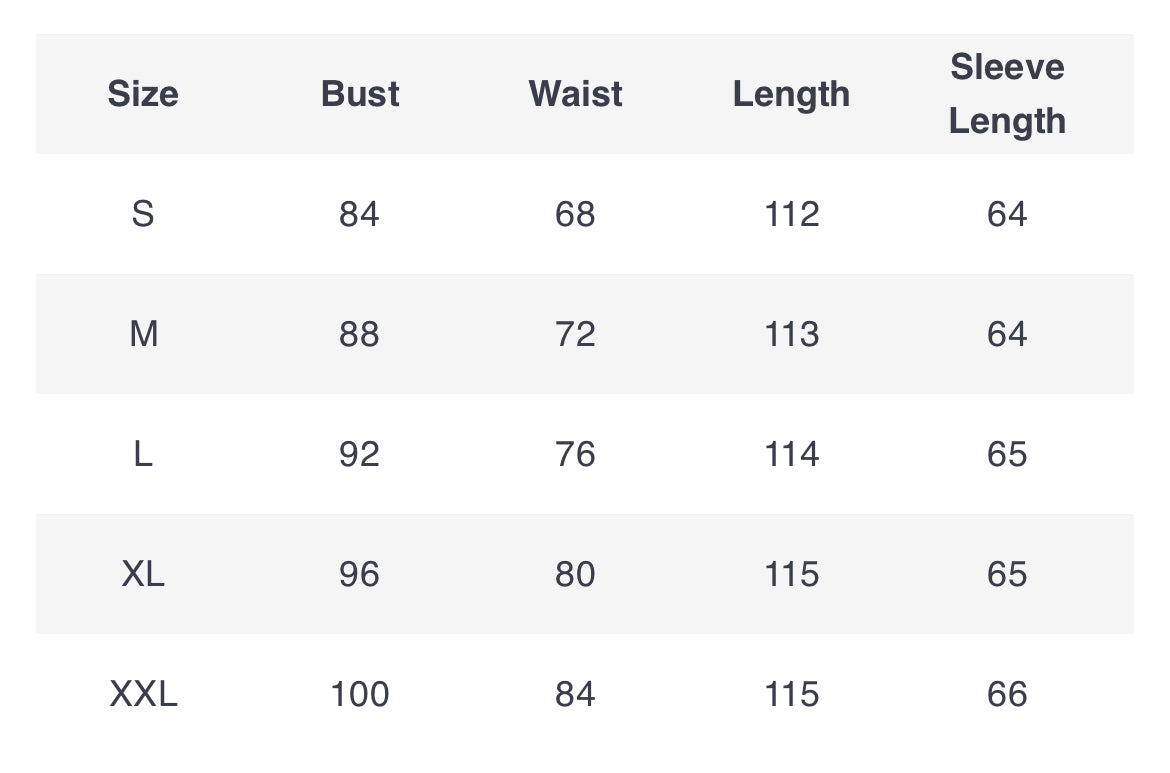
Task: Click the Size column header
Action: click(x=143, y=94)
